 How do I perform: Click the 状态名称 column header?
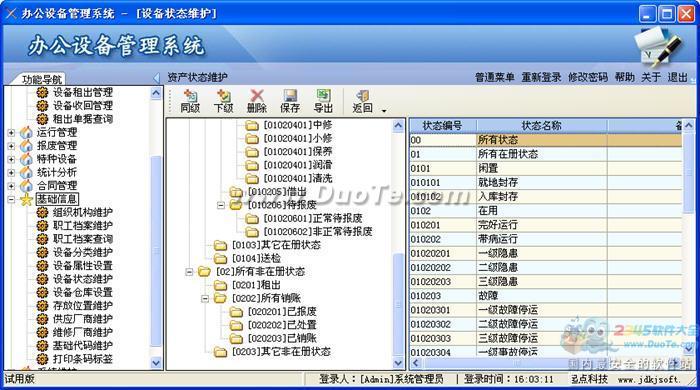pyautogui.click(x=542, y=126)
